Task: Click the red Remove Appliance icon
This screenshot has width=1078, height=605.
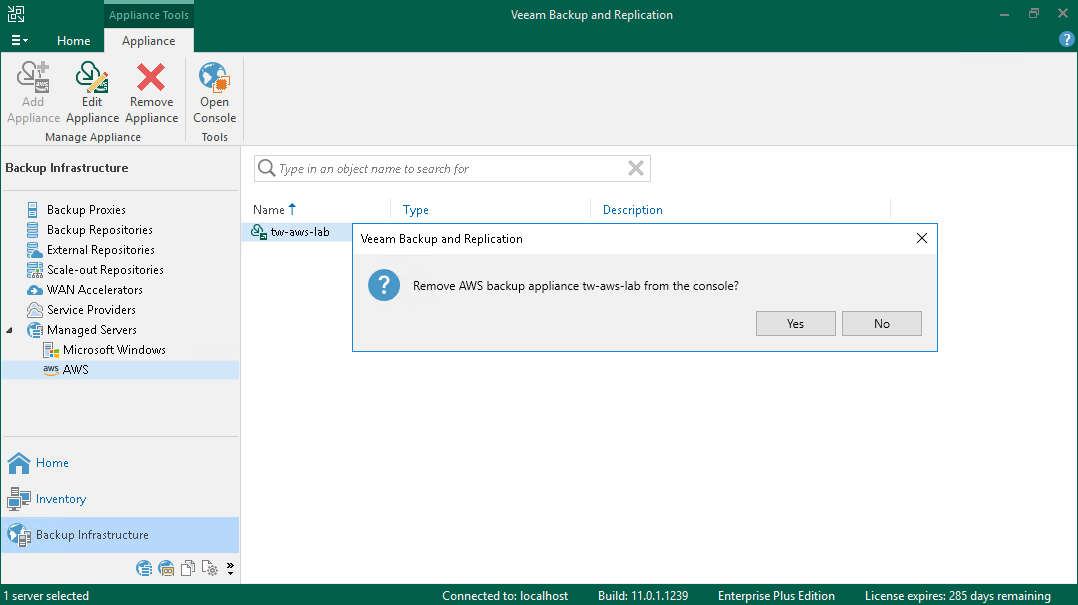Action: coord(151,77)
